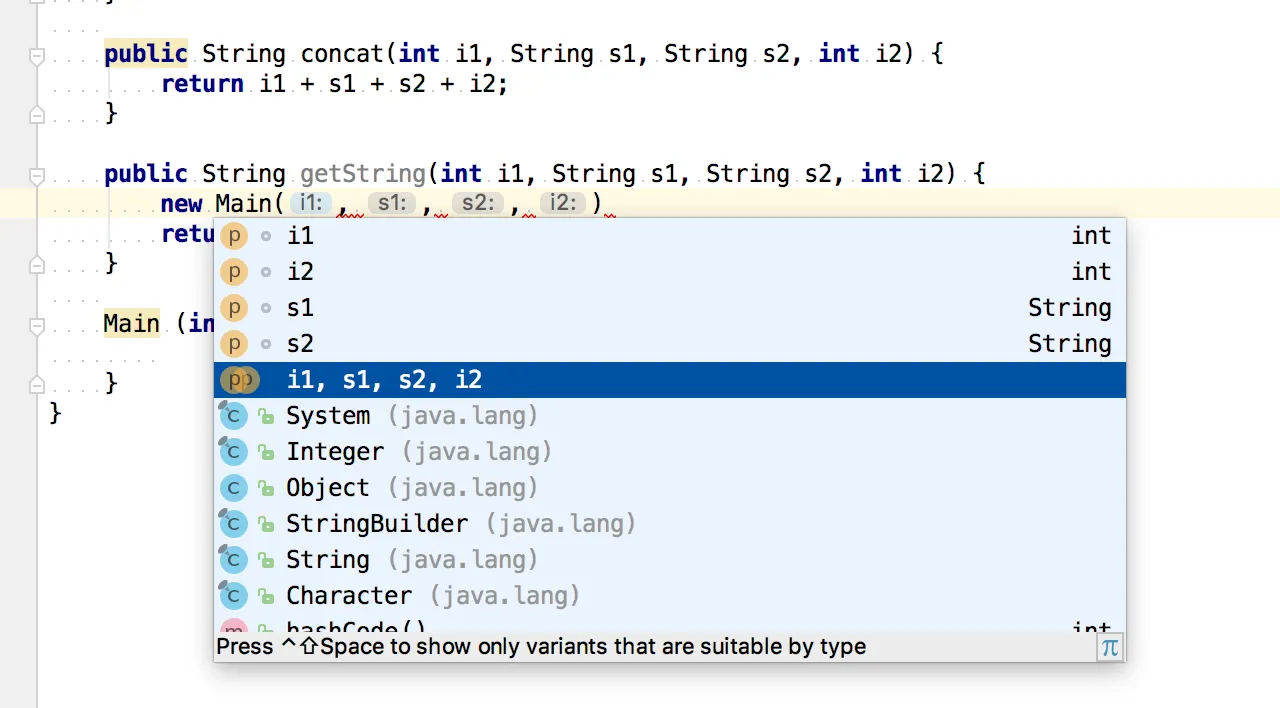This screenshot has width=1280, height=708.
Task: Choose the "i1, s1, s2, i2" completion
Action: coord(384,380)
